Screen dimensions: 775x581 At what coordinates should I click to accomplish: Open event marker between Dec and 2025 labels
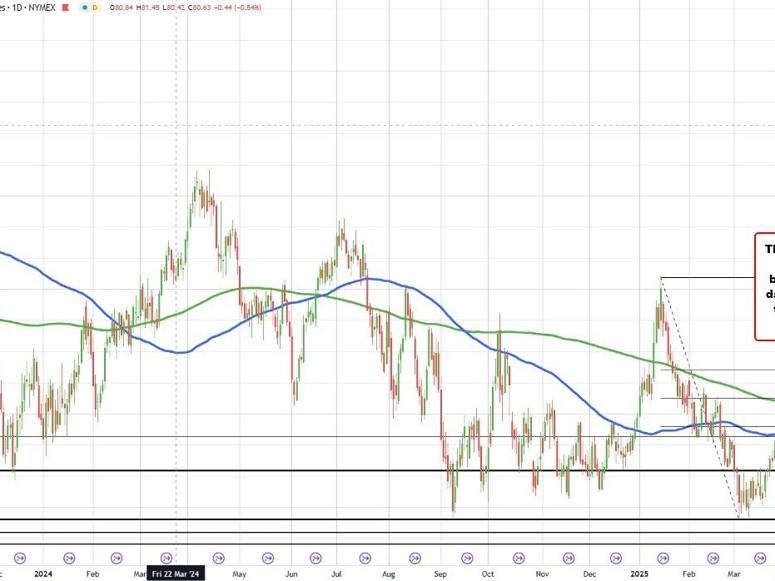616,558
